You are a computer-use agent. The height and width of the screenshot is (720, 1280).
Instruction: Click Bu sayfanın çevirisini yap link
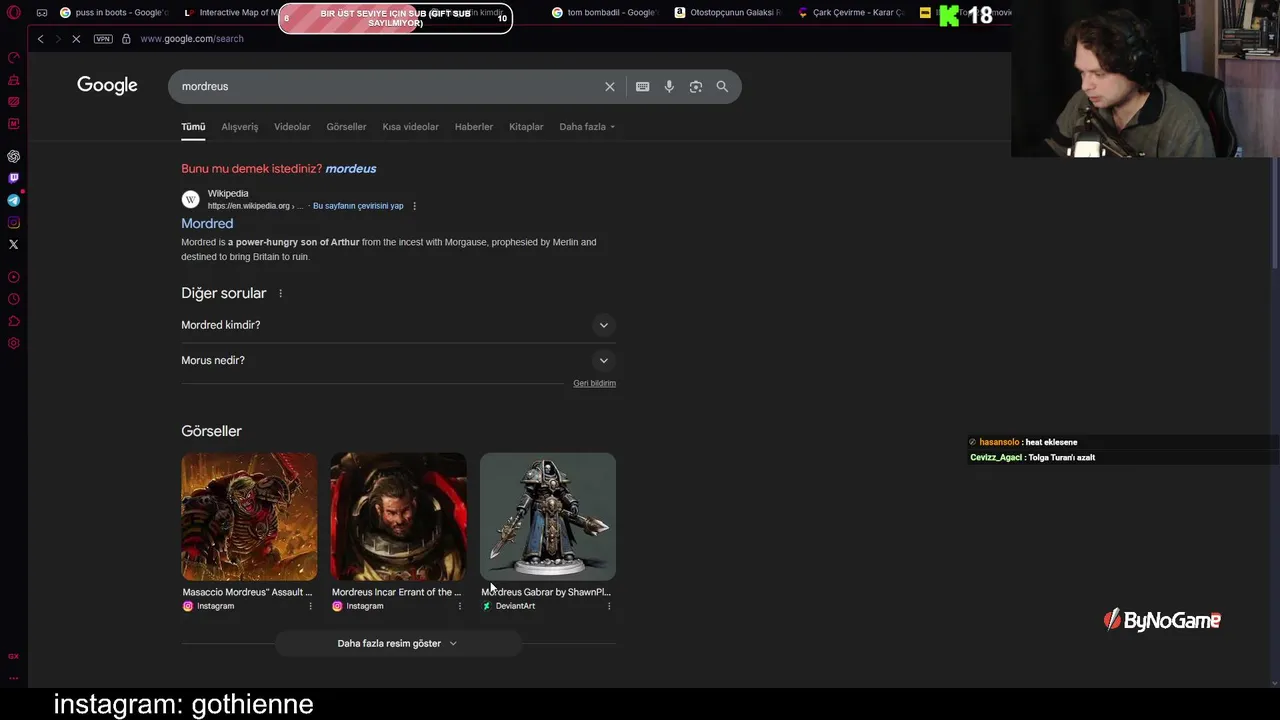(x=358, y=206)
